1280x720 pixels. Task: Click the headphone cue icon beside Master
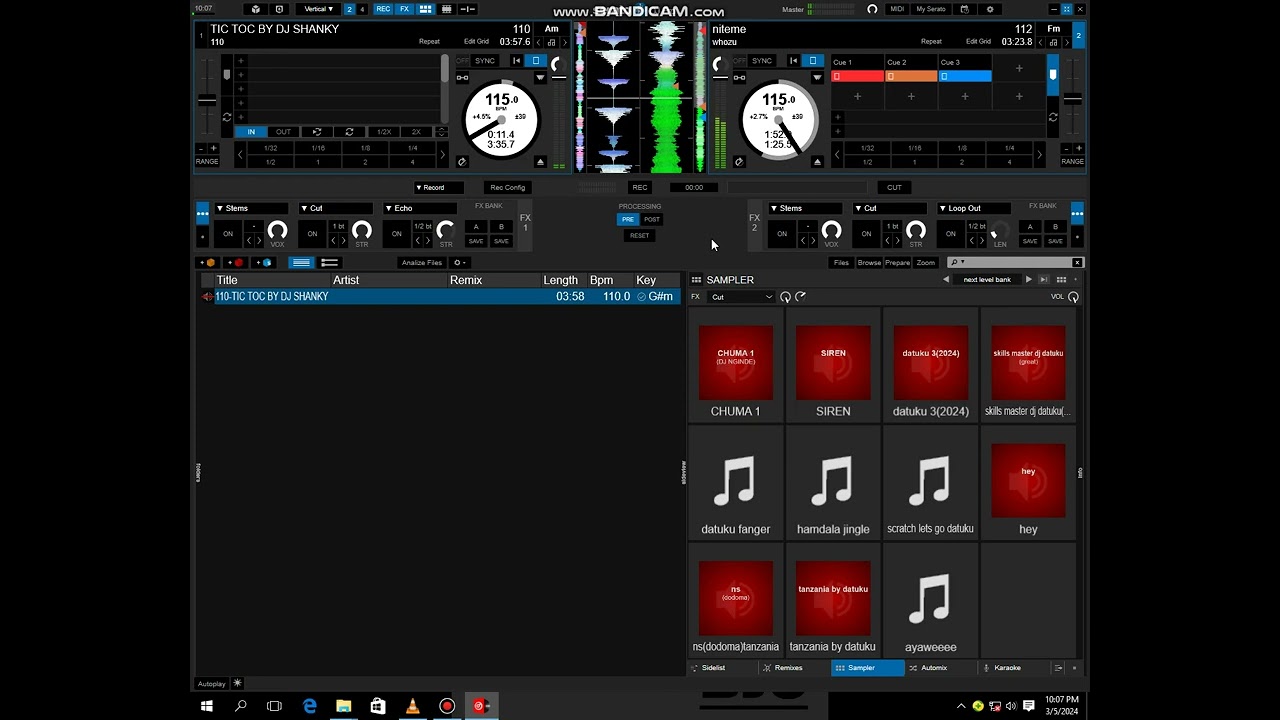pyautogui.click(x=872, y=9)
